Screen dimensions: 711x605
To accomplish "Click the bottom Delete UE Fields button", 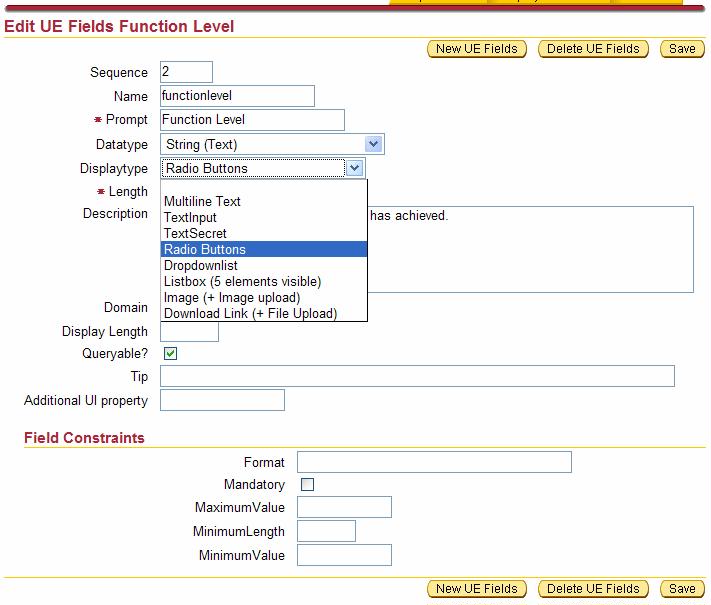I will coord(593,588).
